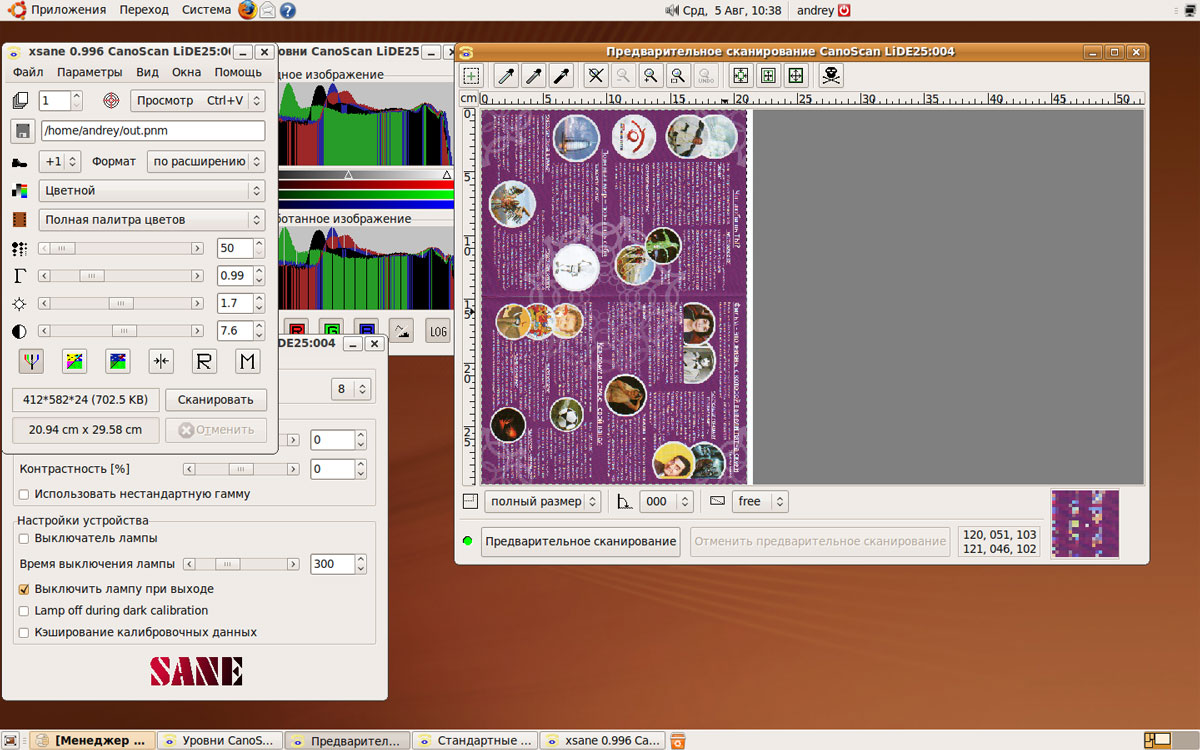1200x750 pixels.
Task: Click the R restore enhancement button
Action: click(x=204, y=361)
